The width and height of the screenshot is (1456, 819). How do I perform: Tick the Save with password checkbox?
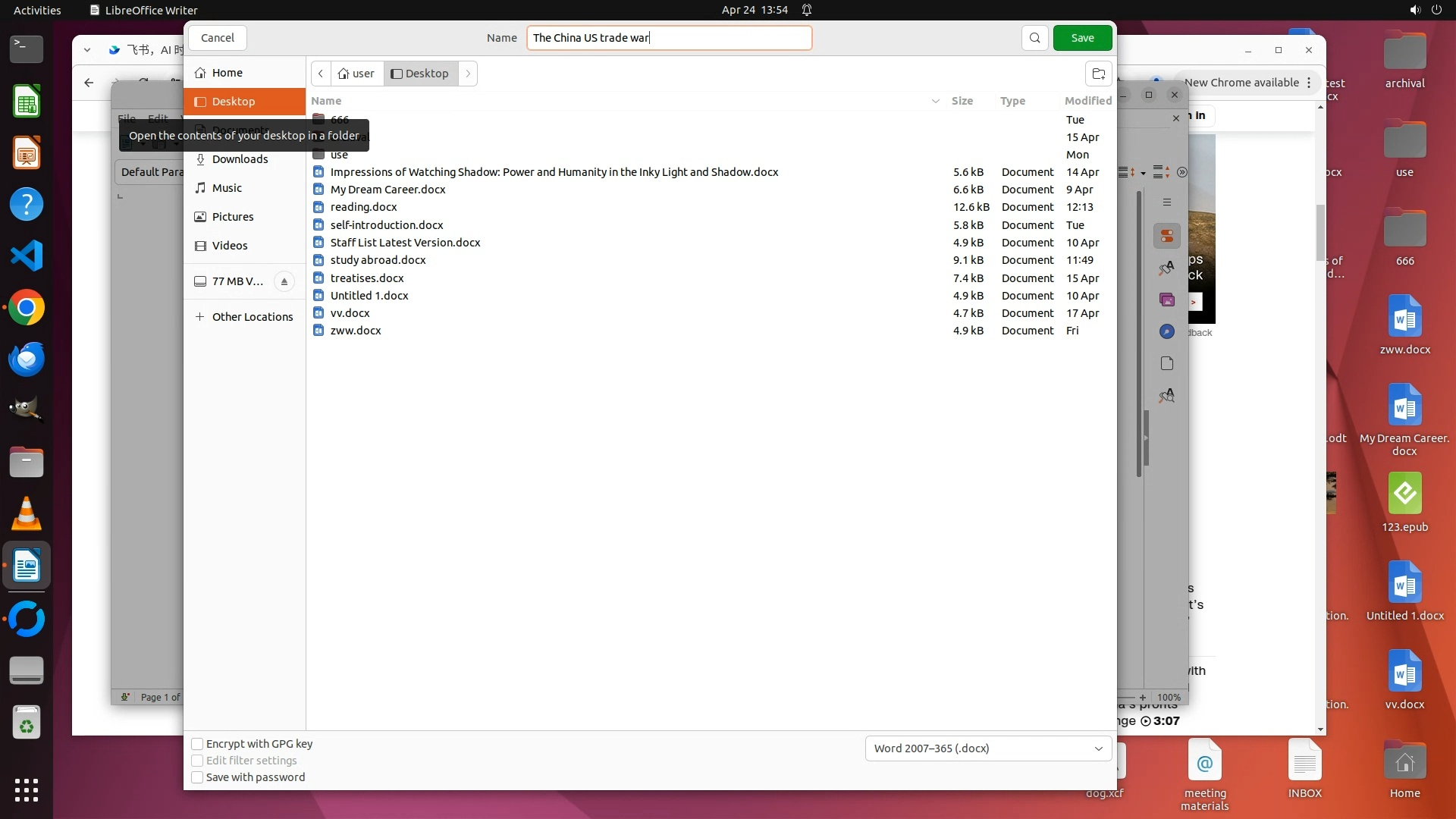(x=197, y=777)
